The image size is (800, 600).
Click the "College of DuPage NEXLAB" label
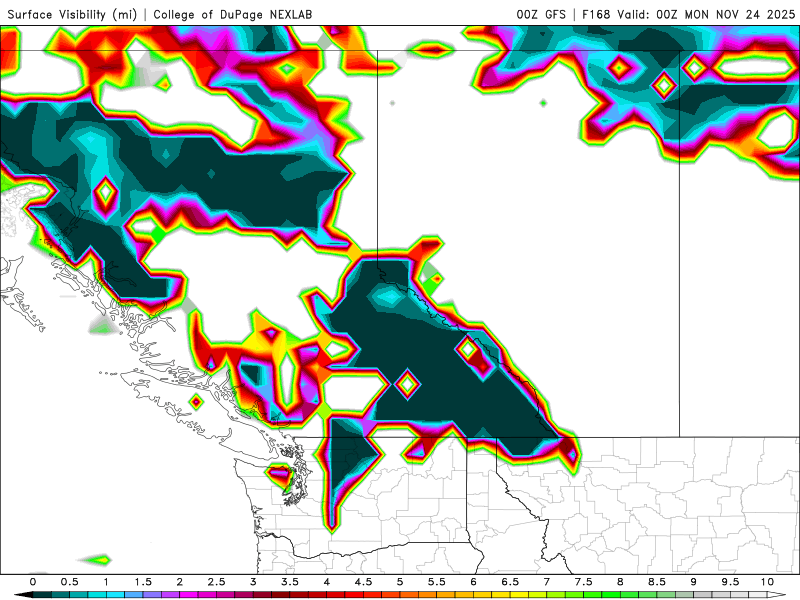pyautogui.click(x=233, y=14)
